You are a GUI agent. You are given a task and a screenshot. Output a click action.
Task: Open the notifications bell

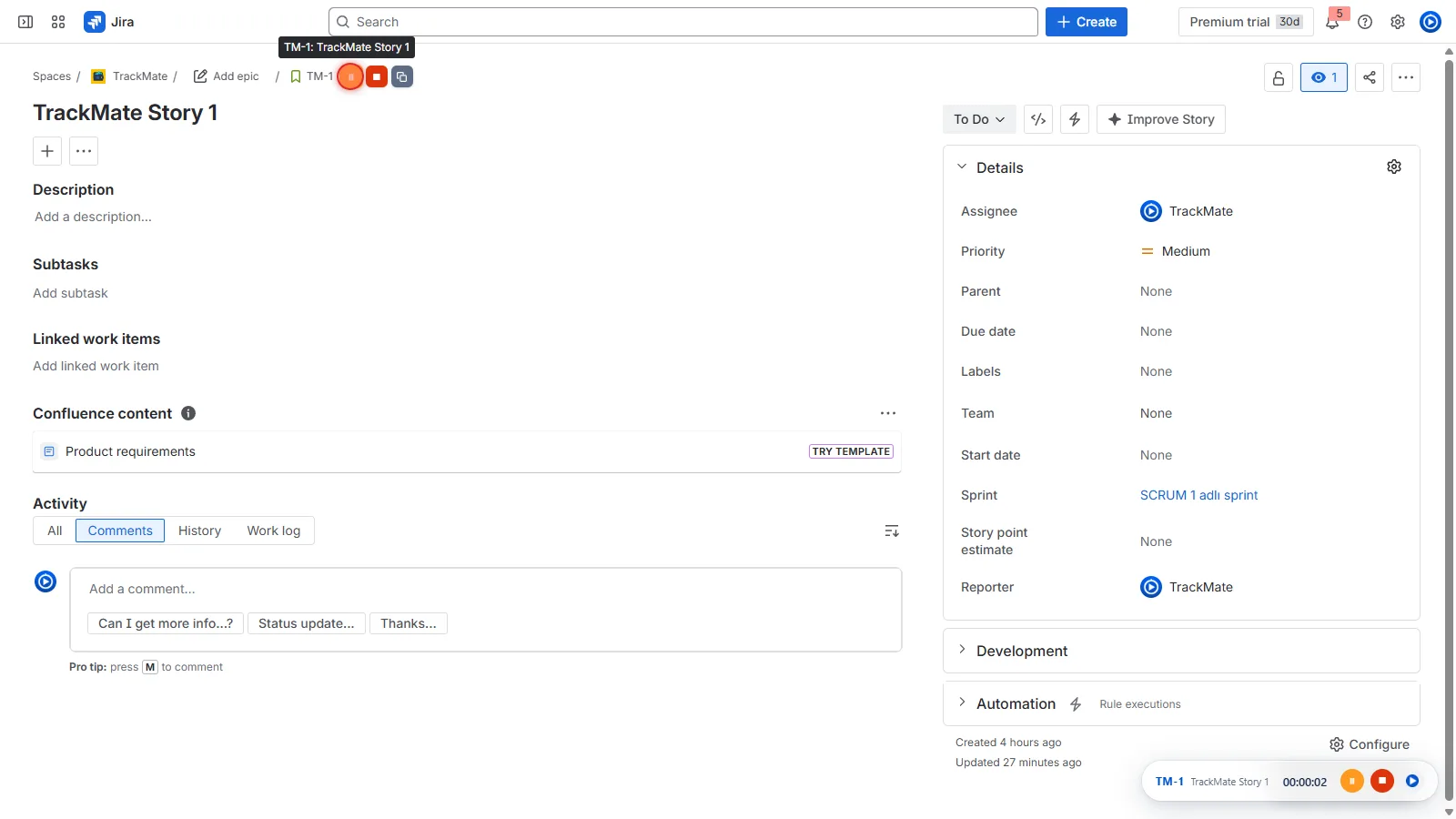[x=1332, y=22]
